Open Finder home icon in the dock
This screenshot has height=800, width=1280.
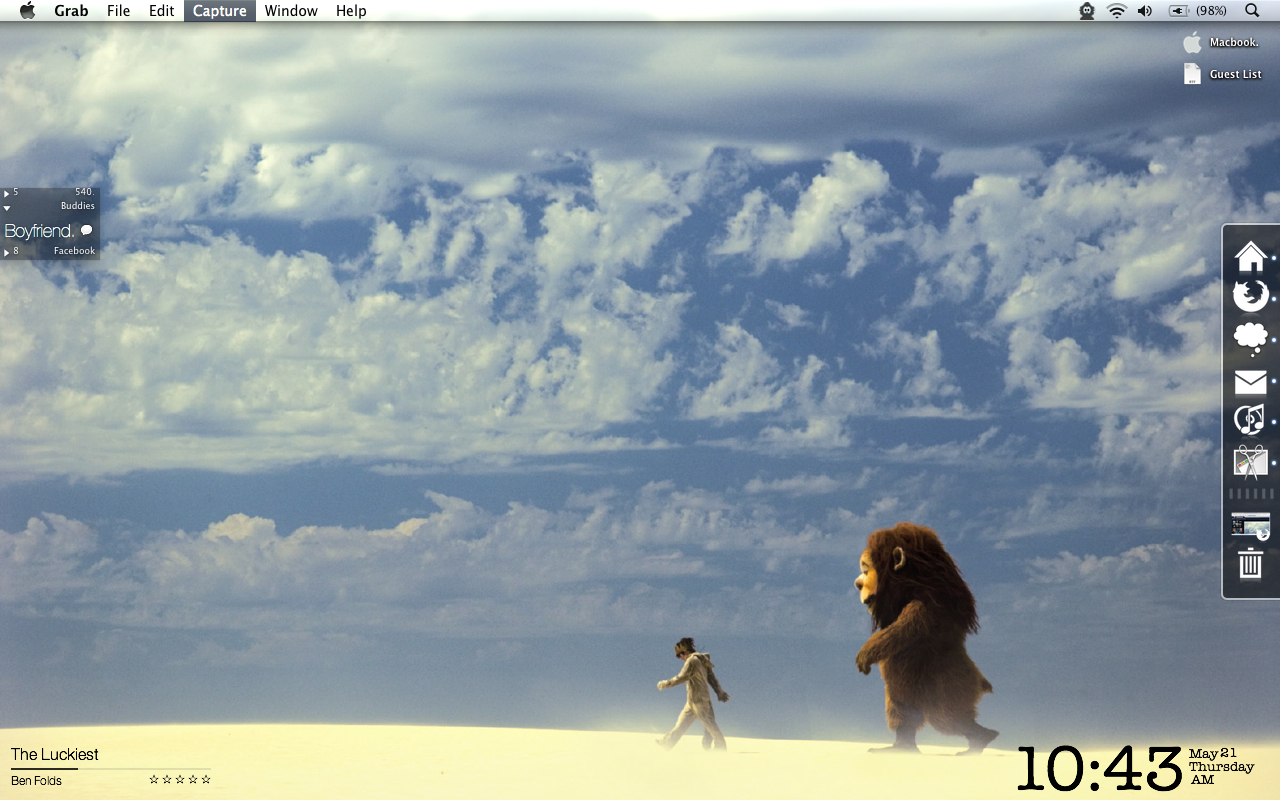(1250, 256)
